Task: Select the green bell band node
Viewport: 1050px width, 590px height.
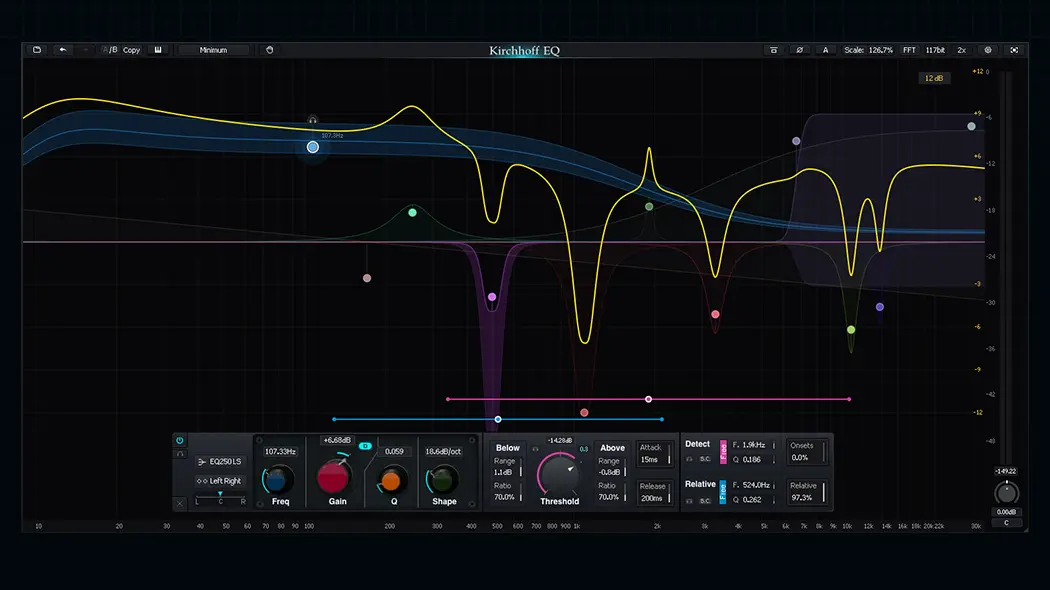Action: pos(412,212)
